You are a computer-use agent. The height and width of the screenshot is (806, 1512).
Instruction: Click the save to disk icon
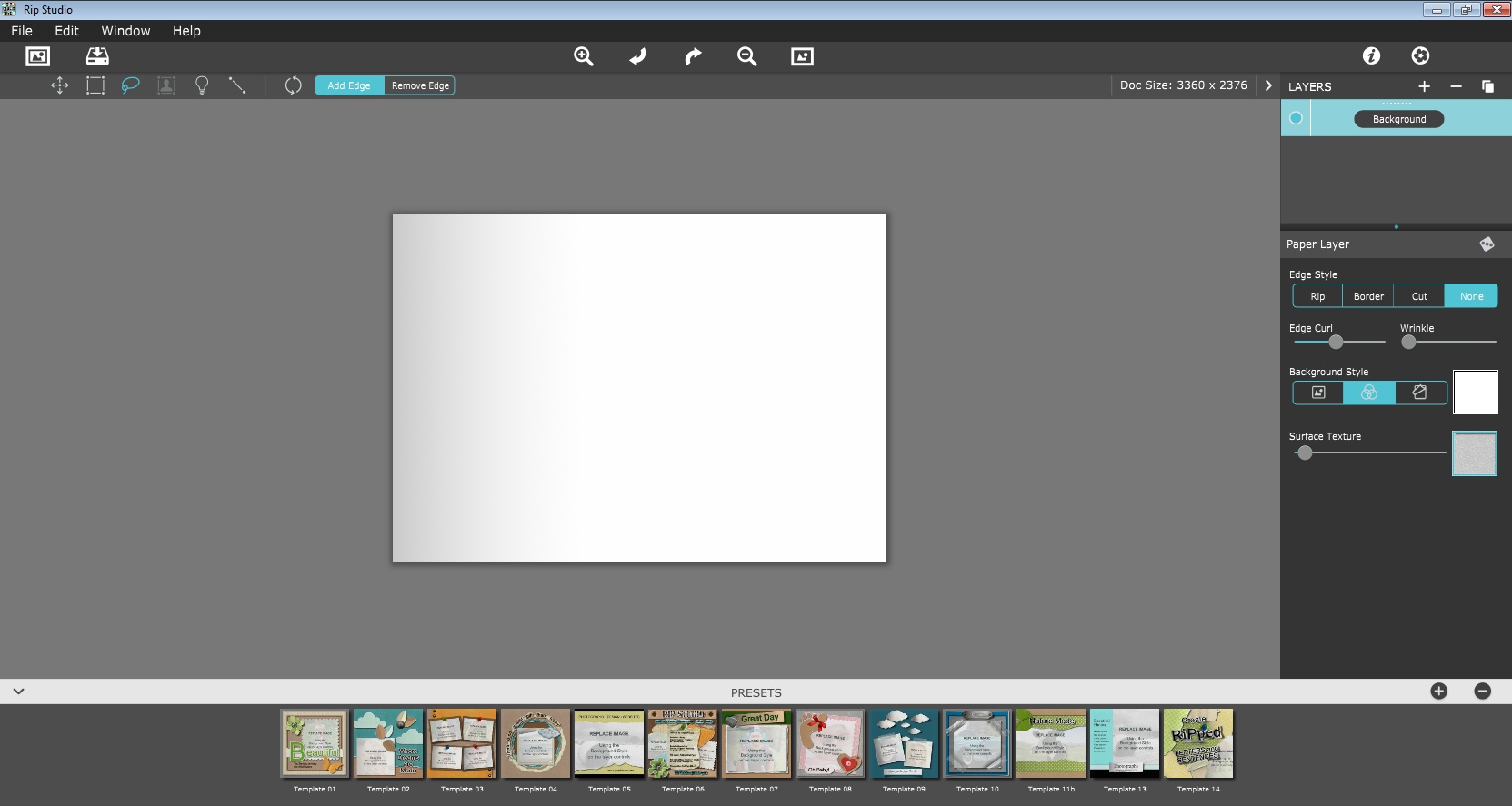(97, 56)
